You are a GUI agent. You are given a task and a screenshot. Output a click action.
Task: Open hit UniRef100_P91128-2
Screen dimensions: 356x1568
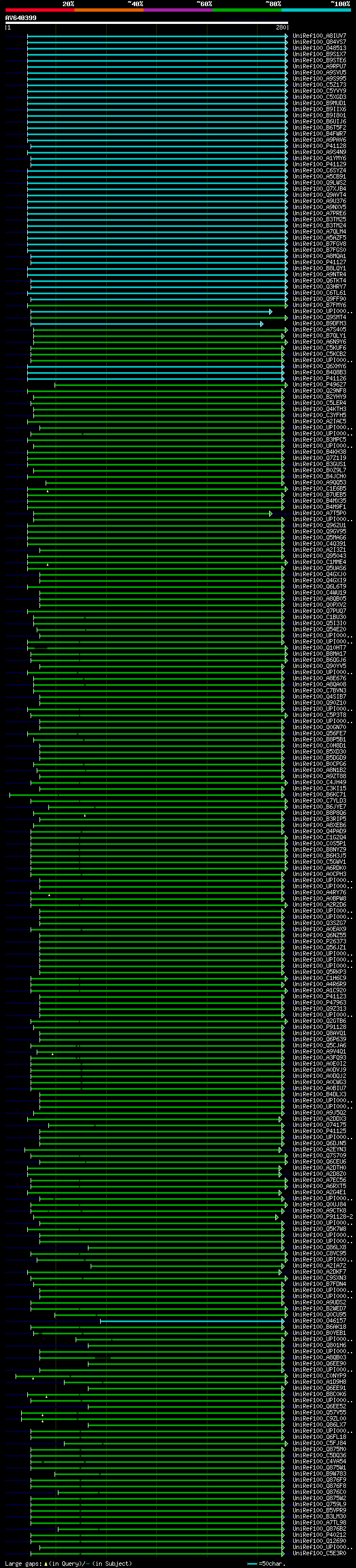323,1217
